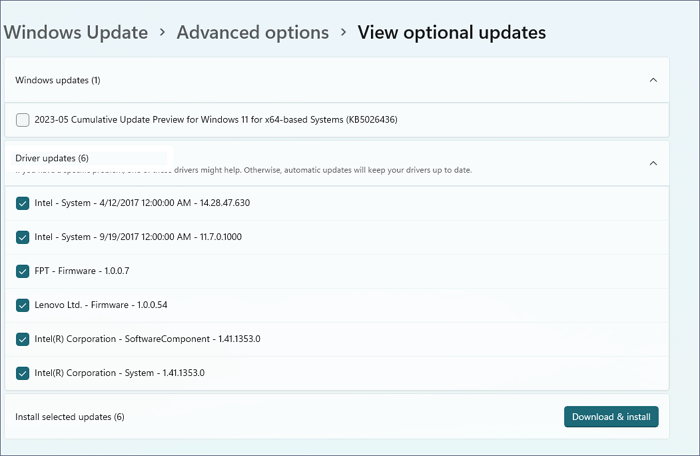Collapse the Driver updates section chevron

coord(653,163)
